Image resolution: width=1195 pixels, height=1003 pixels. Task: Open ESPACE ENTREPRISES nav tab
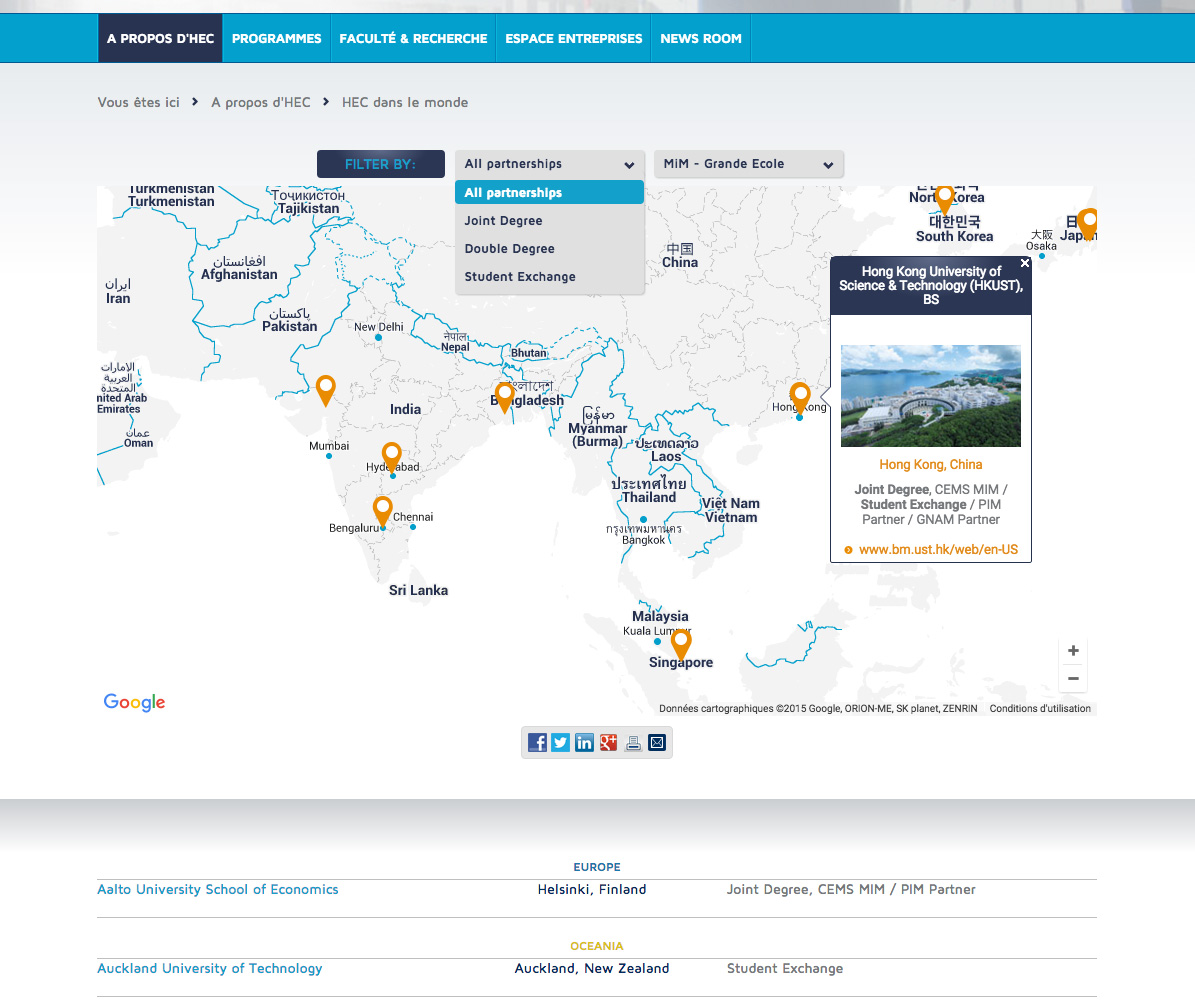point(574,38)
